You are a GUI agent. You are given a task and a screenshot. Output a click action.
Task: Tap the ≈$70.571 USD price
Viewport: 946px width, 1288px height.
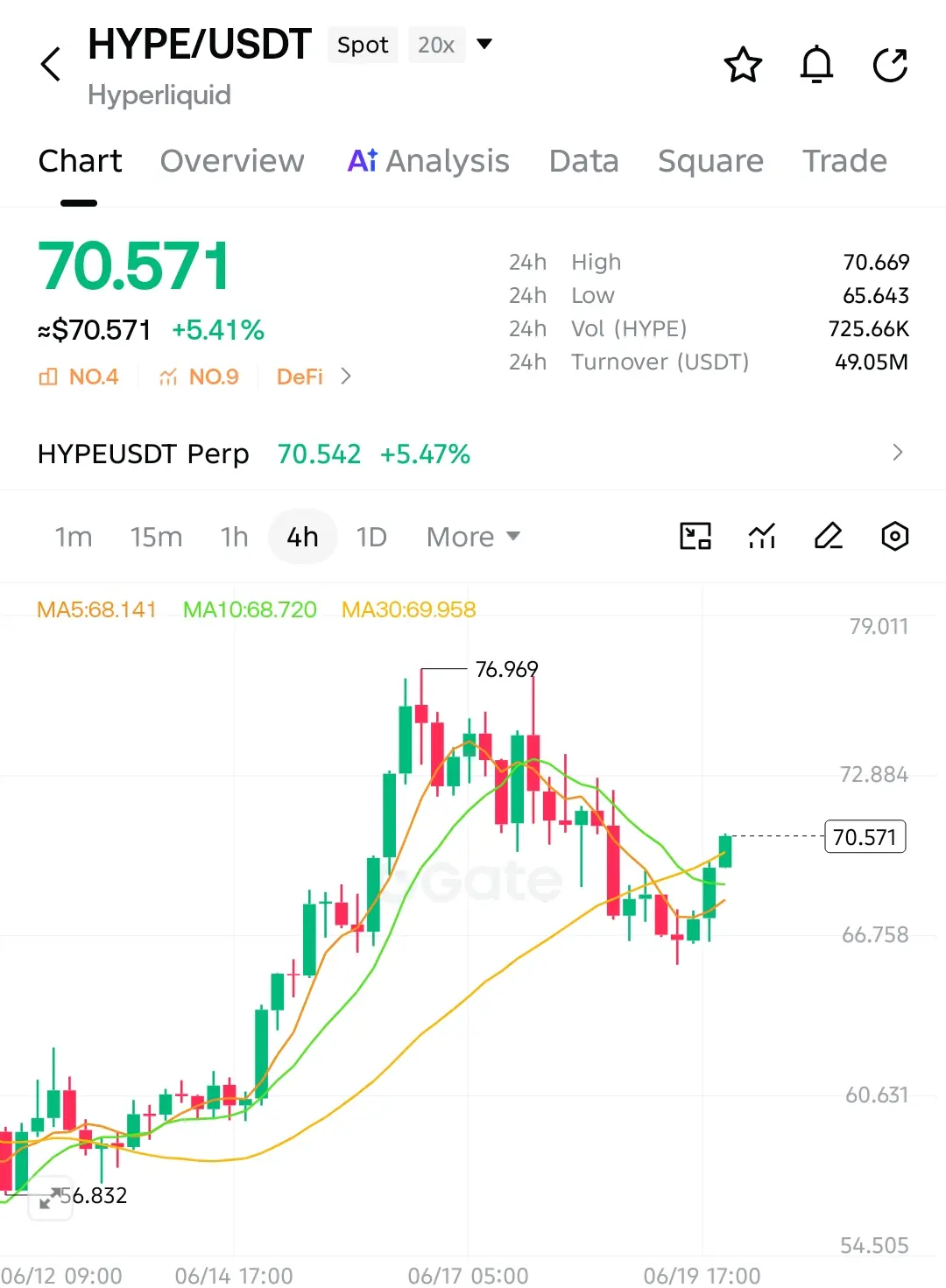click(x=95, y=330)
